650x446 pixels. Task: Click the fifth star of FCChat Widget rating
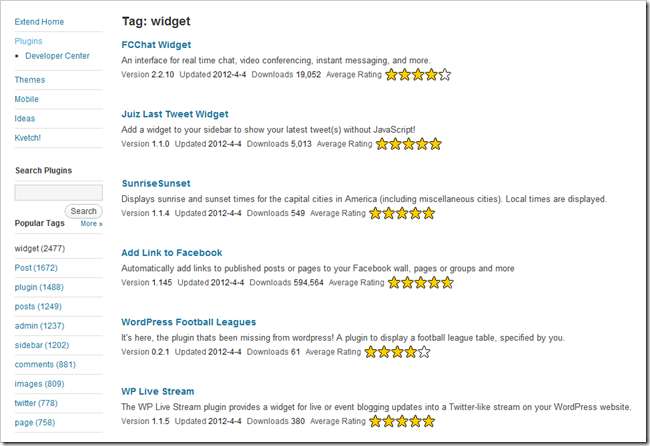coord(445,74)
